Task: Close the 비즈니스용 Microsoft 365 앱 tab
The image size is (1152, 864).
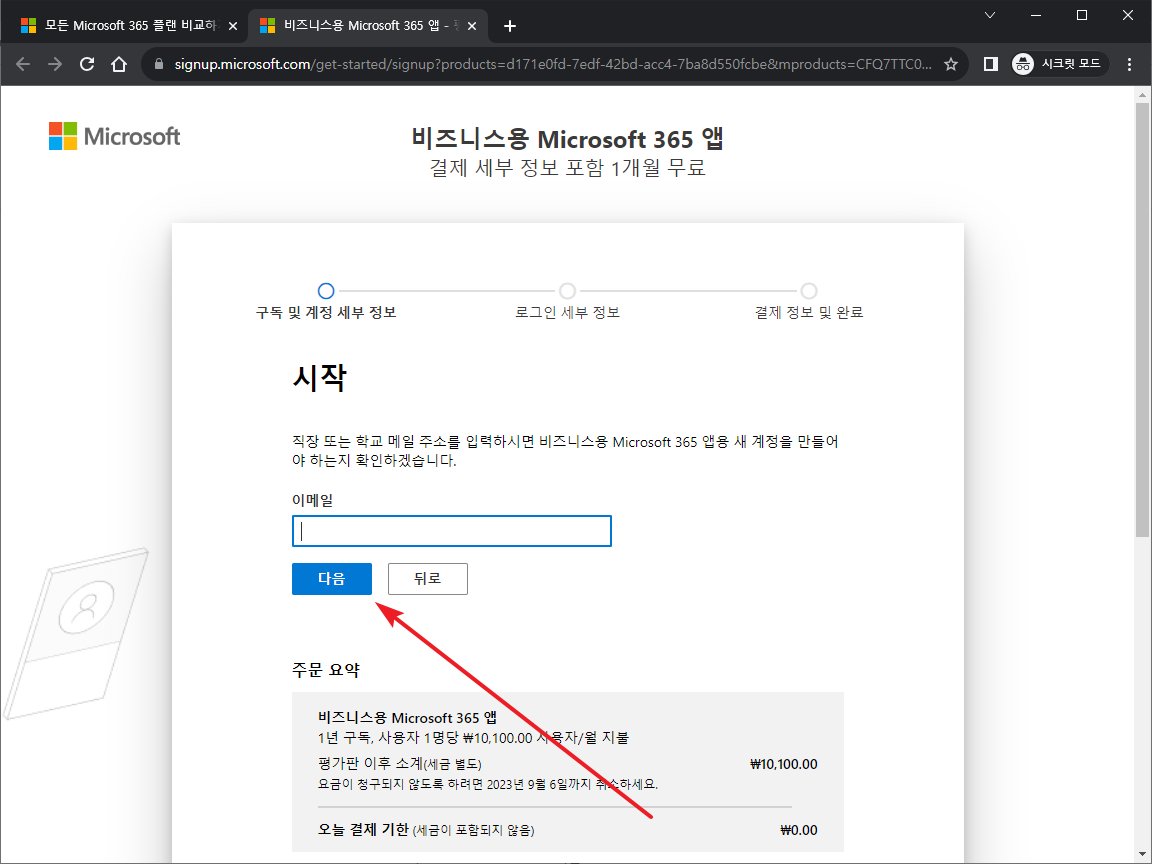Action: point(472,26)
